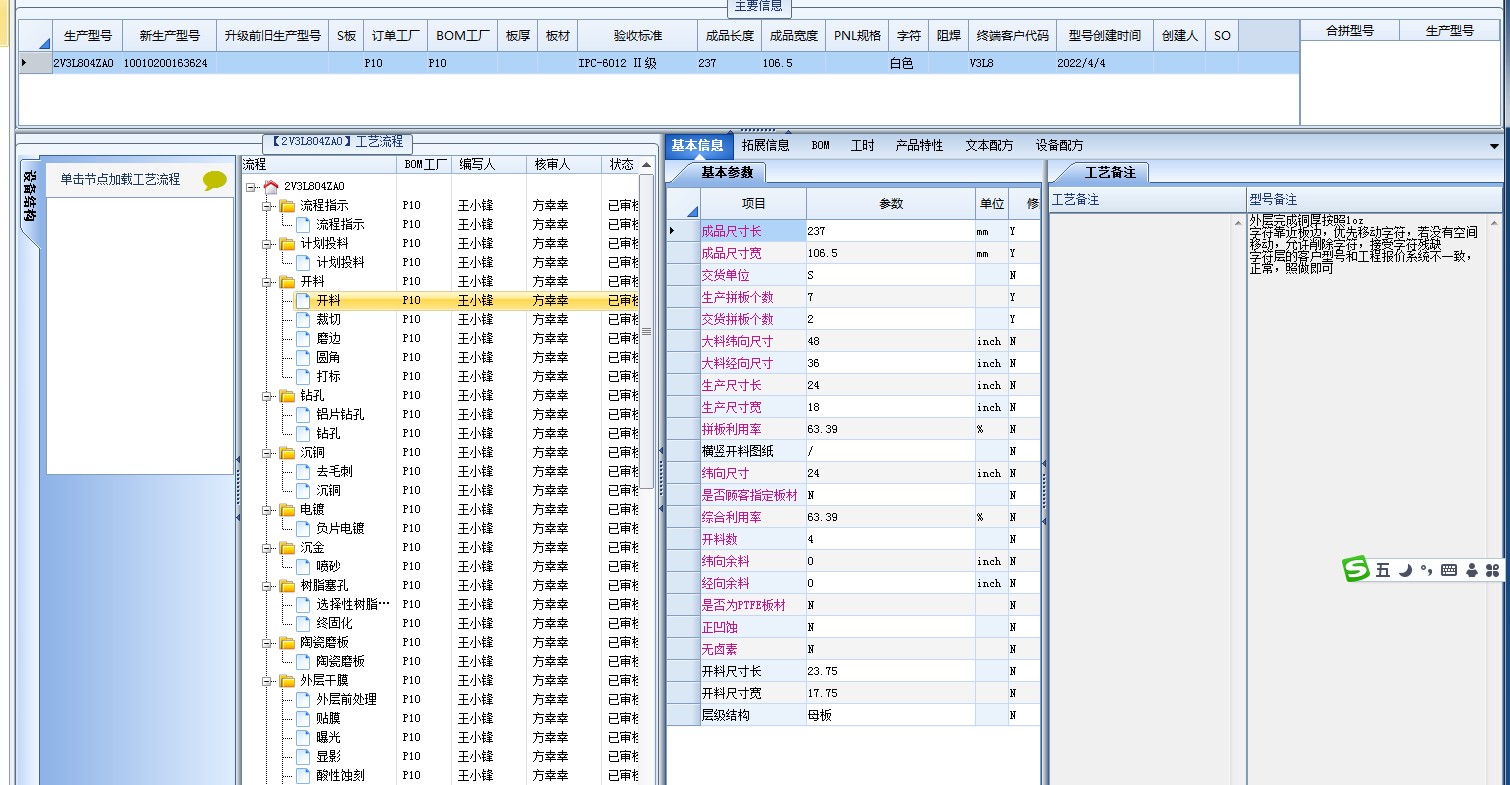Click the 验收标准 column header
Screen dimensions: 1510x785
(637, 35)
